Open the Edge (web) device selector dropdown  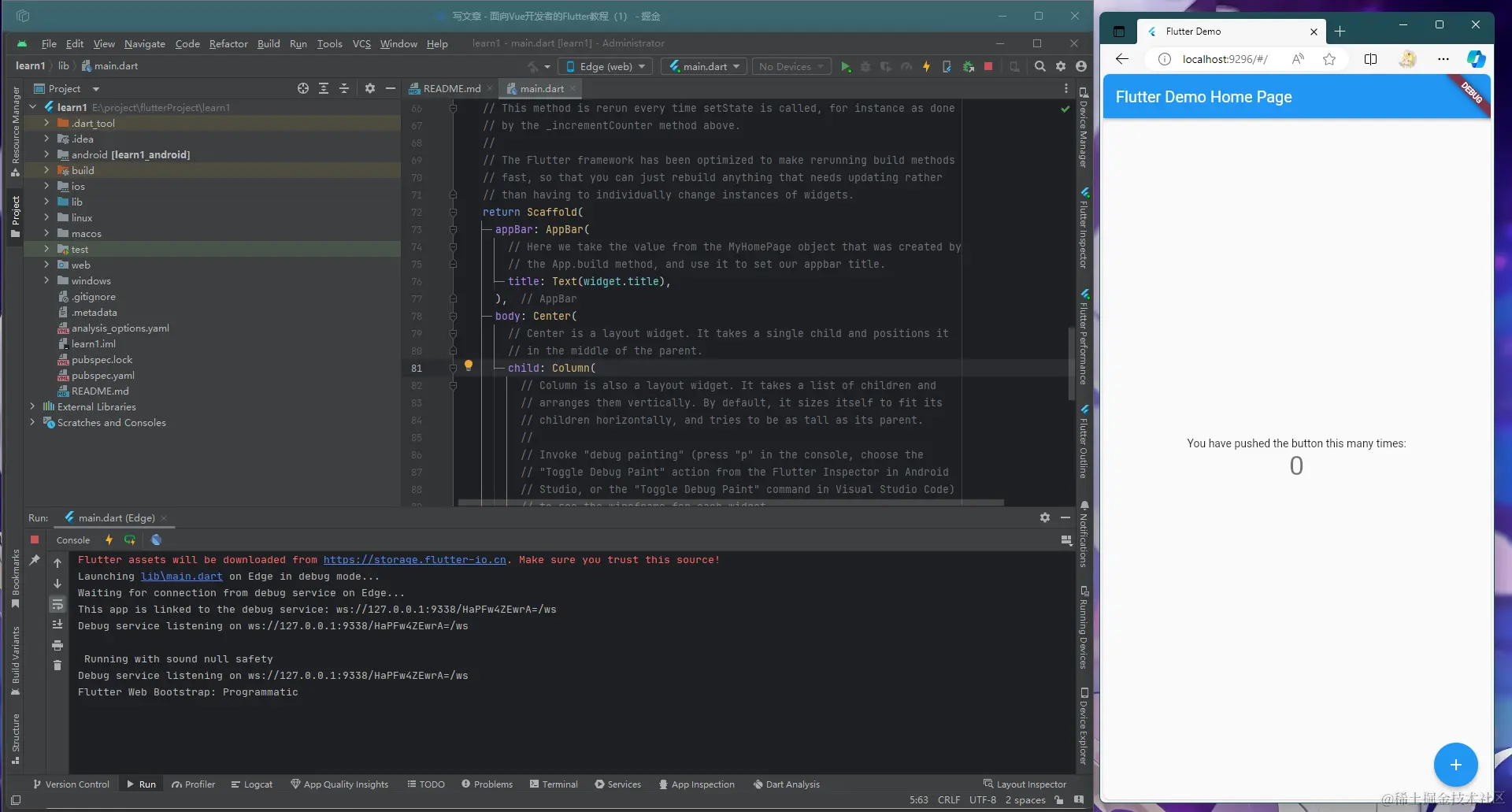tap(605, 67)
